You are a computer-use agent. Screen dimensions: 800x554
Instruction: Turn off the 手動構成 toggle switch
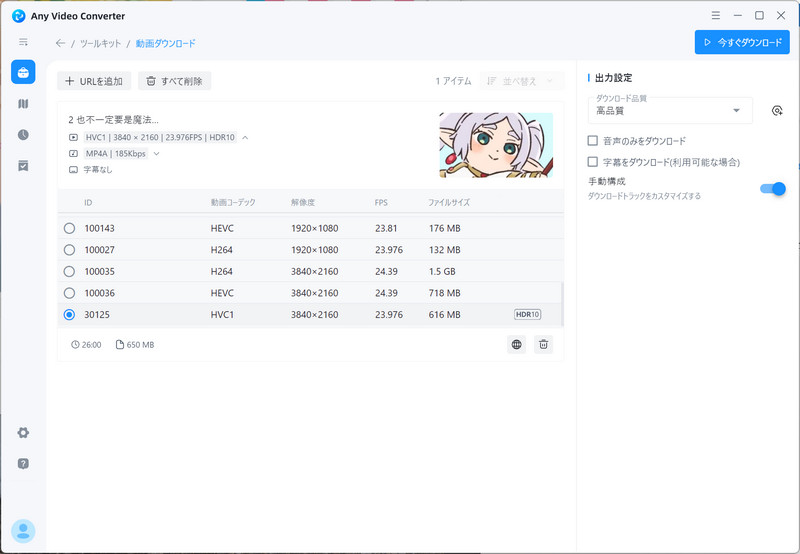772,188
